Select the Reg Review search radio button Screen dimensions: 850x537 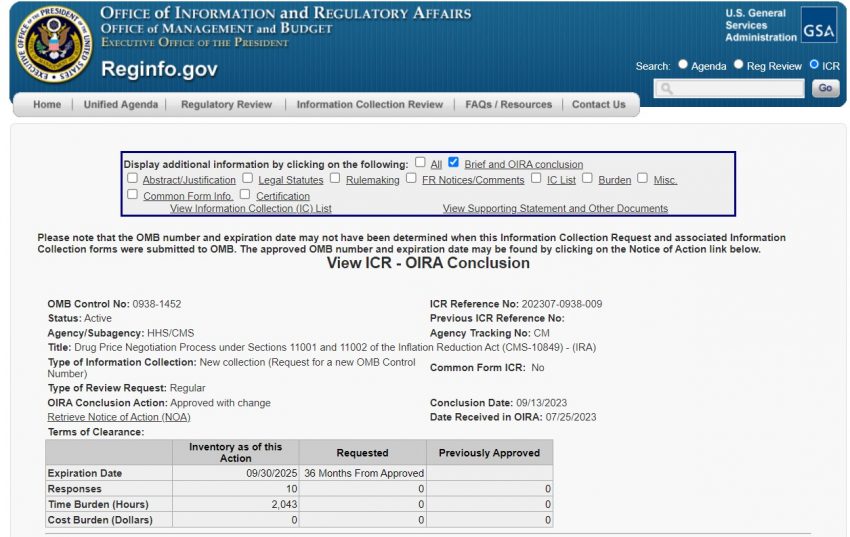pos(739,65)
